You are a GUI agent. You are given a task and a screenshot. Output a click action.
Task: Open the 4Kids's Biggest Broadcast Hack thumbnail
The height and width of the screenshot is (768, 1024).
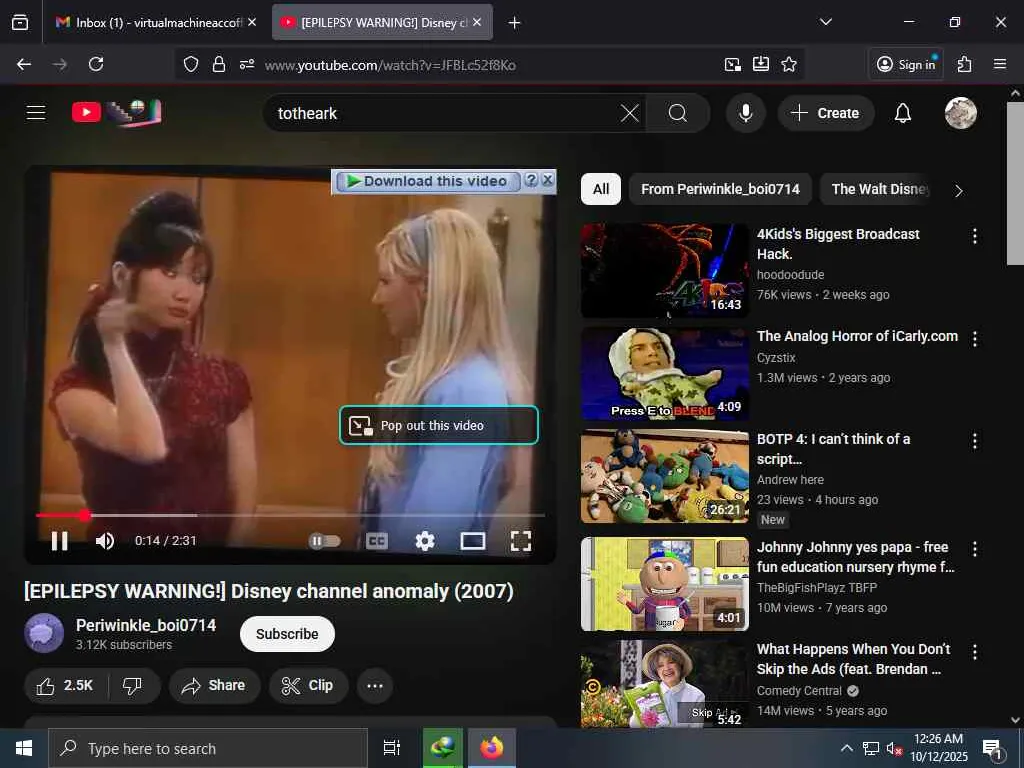coord(664,270)
